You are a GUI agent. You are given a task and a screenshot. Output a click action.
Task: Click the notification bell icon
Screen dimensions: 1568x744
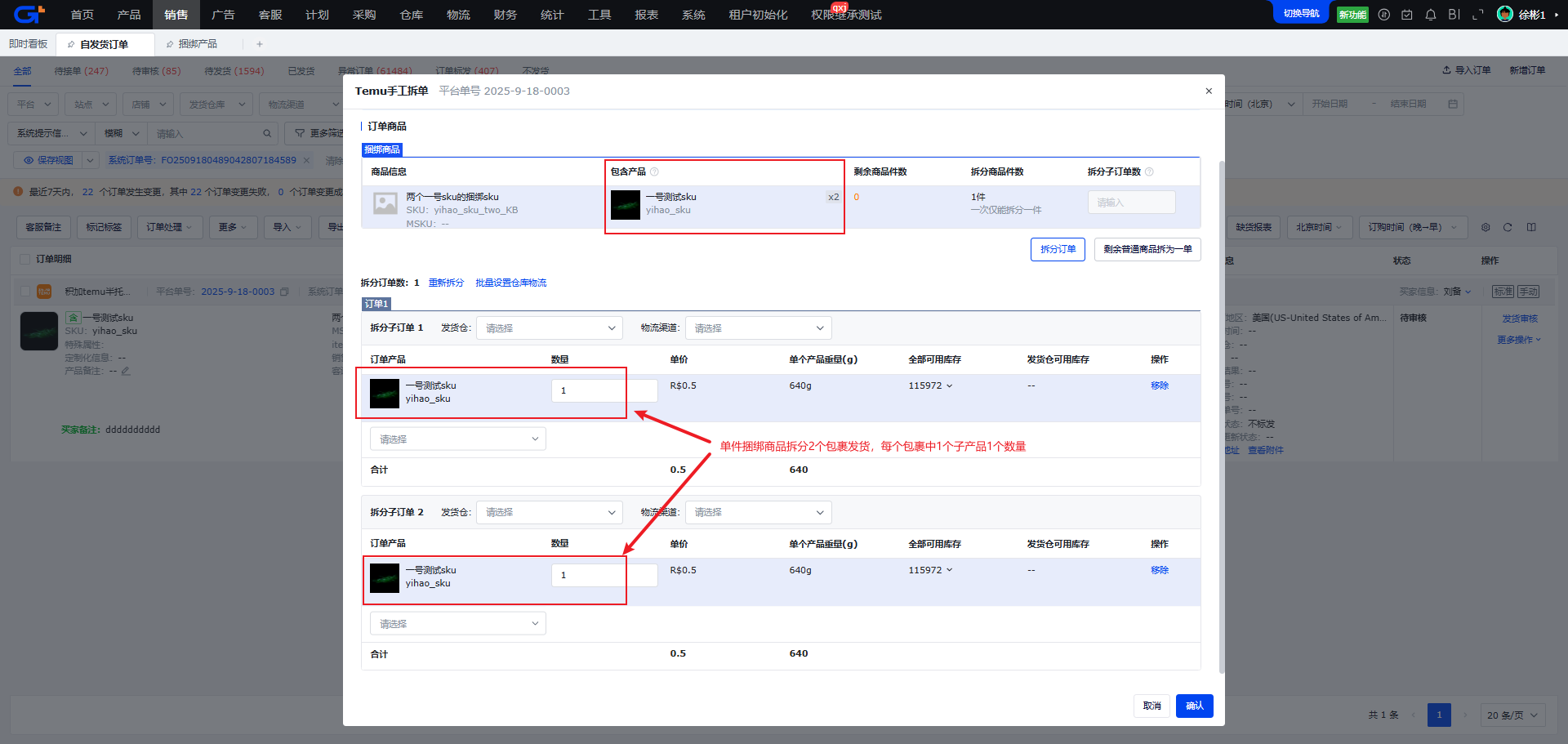pos(1430,15)
